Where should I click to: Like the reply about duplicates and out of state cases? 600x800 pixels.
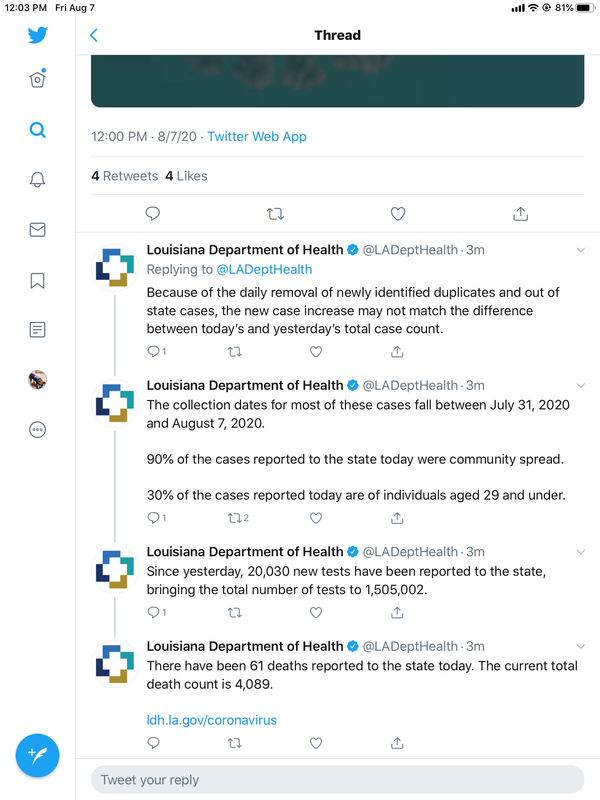coord(316,352)
